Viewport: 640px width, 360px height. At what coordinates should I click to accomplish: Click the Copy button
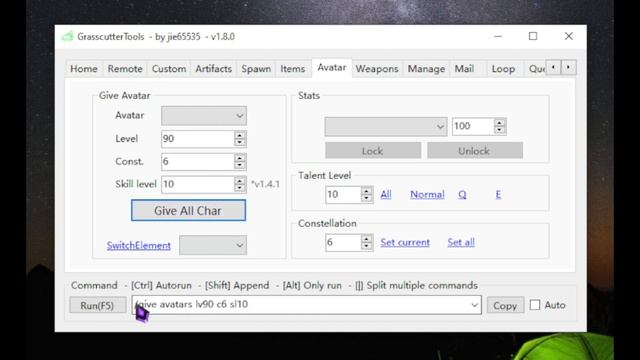pos(505,305)
